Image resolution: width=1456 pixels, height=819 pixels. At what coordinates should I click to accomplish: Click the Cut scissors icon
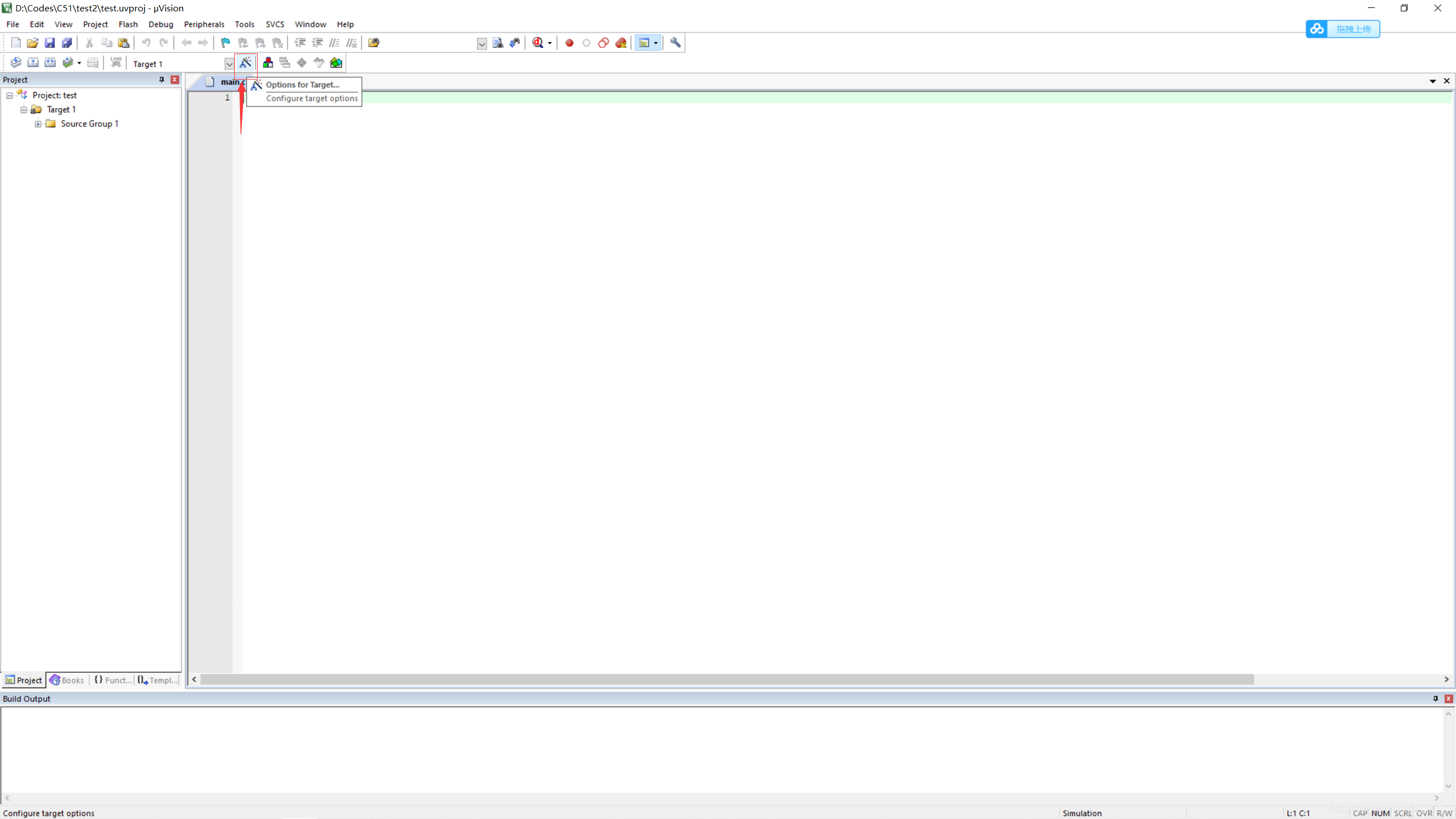[89, 43]
